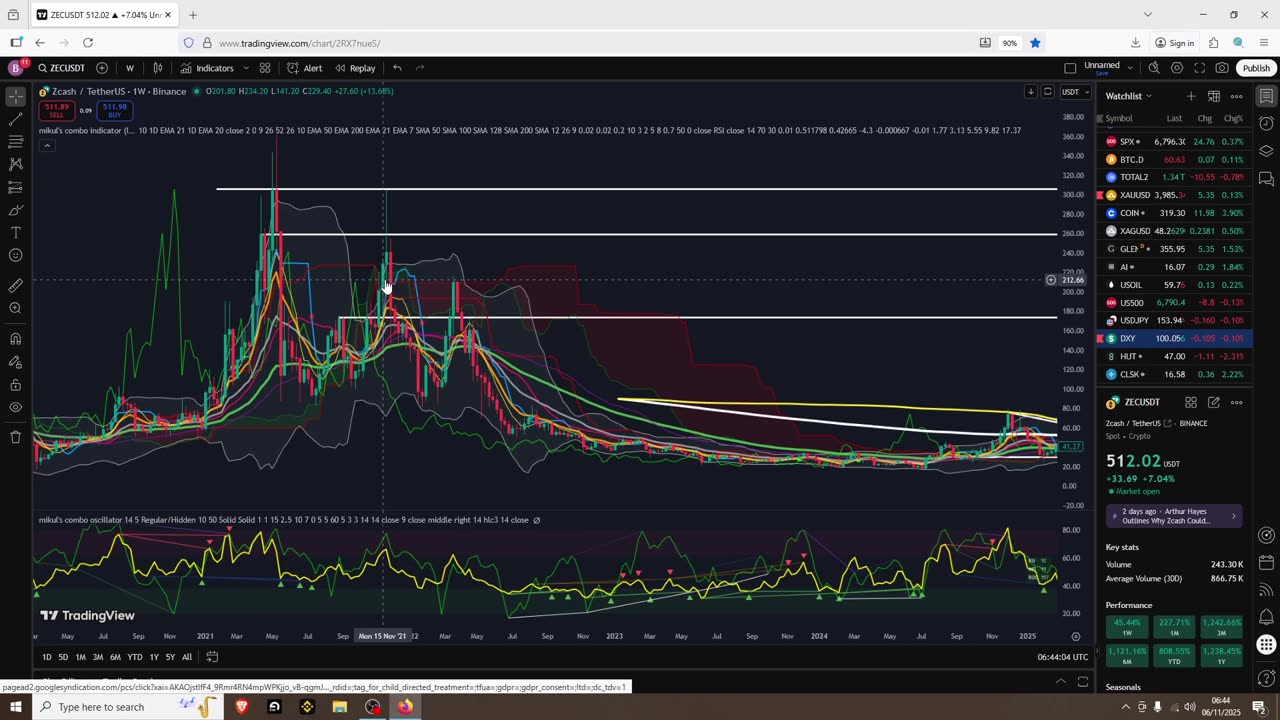Collapse the indicator legend chevron

pos(46,146)
